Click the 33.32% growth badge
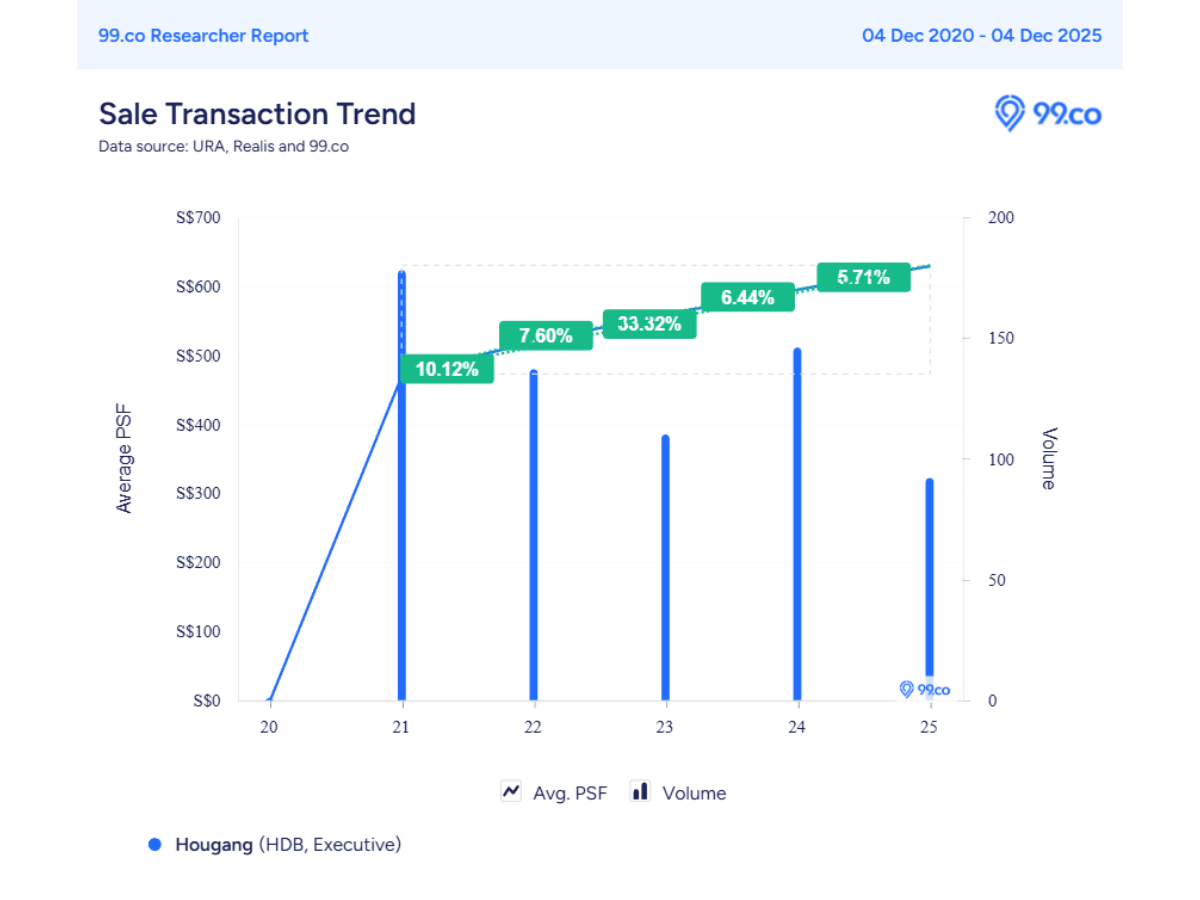Viewport: 1200px width, 900px height. (x=649, y=323)
